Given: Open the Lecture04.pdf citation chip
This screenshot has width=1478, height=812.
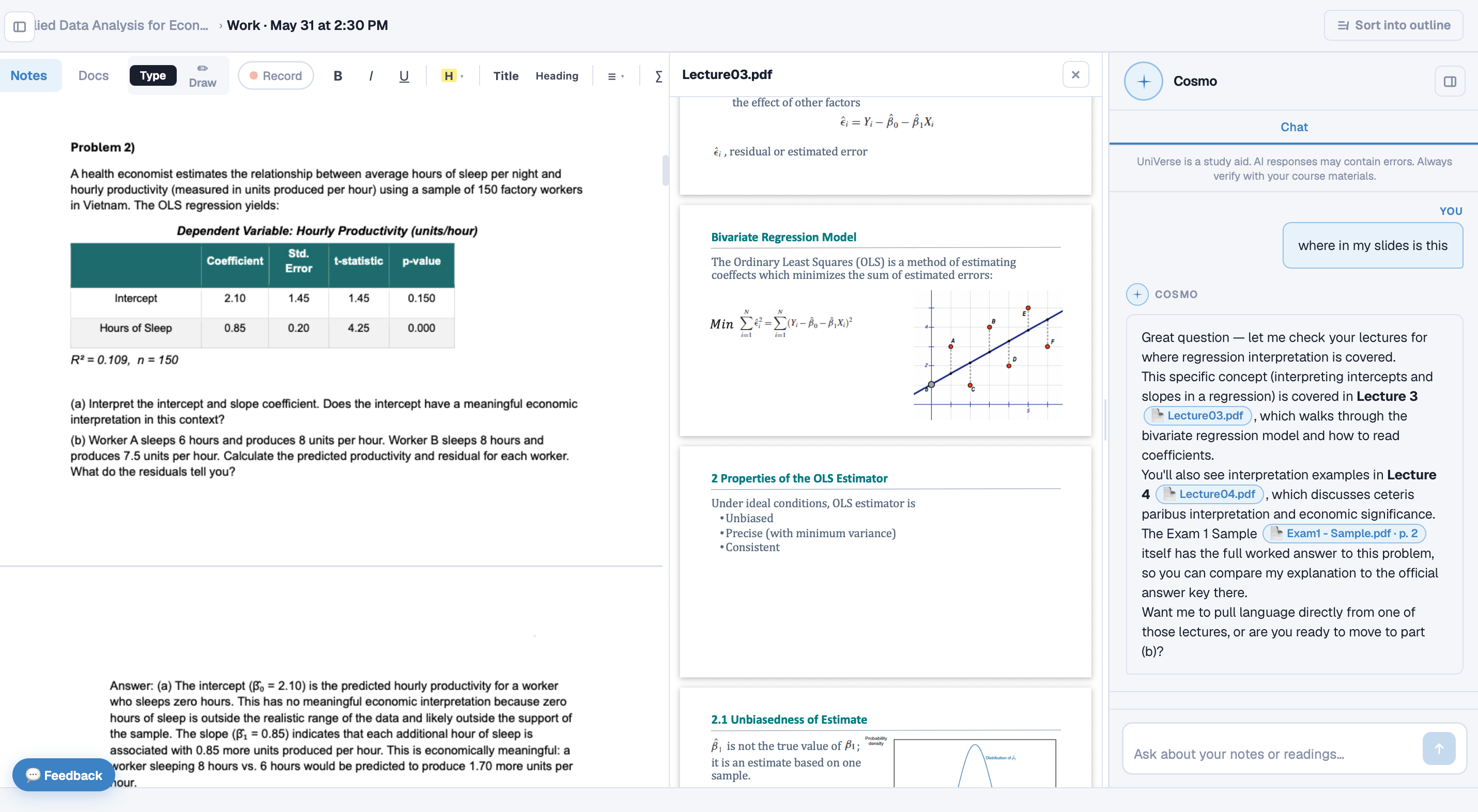Looking at the screenshot, I should pyautogui.click(x=1209, y=494).
